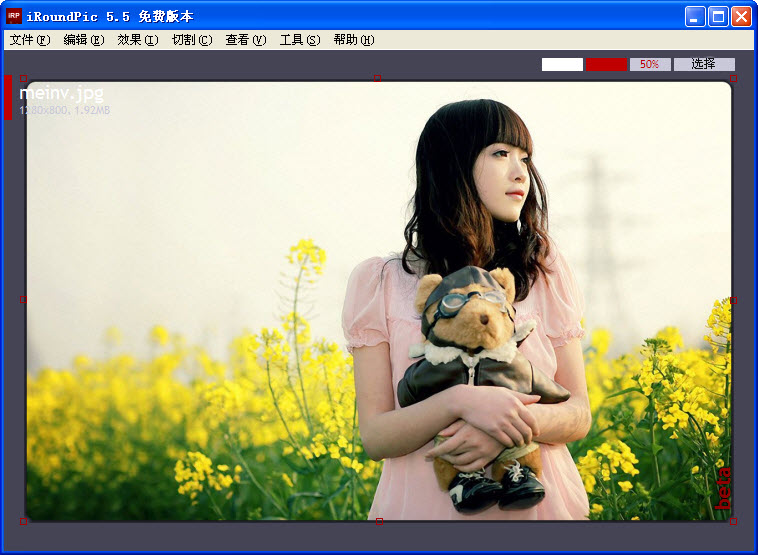Screen dimensions: 758x555
Task: Click the top-center red crop handle
Action: (378, 78)
